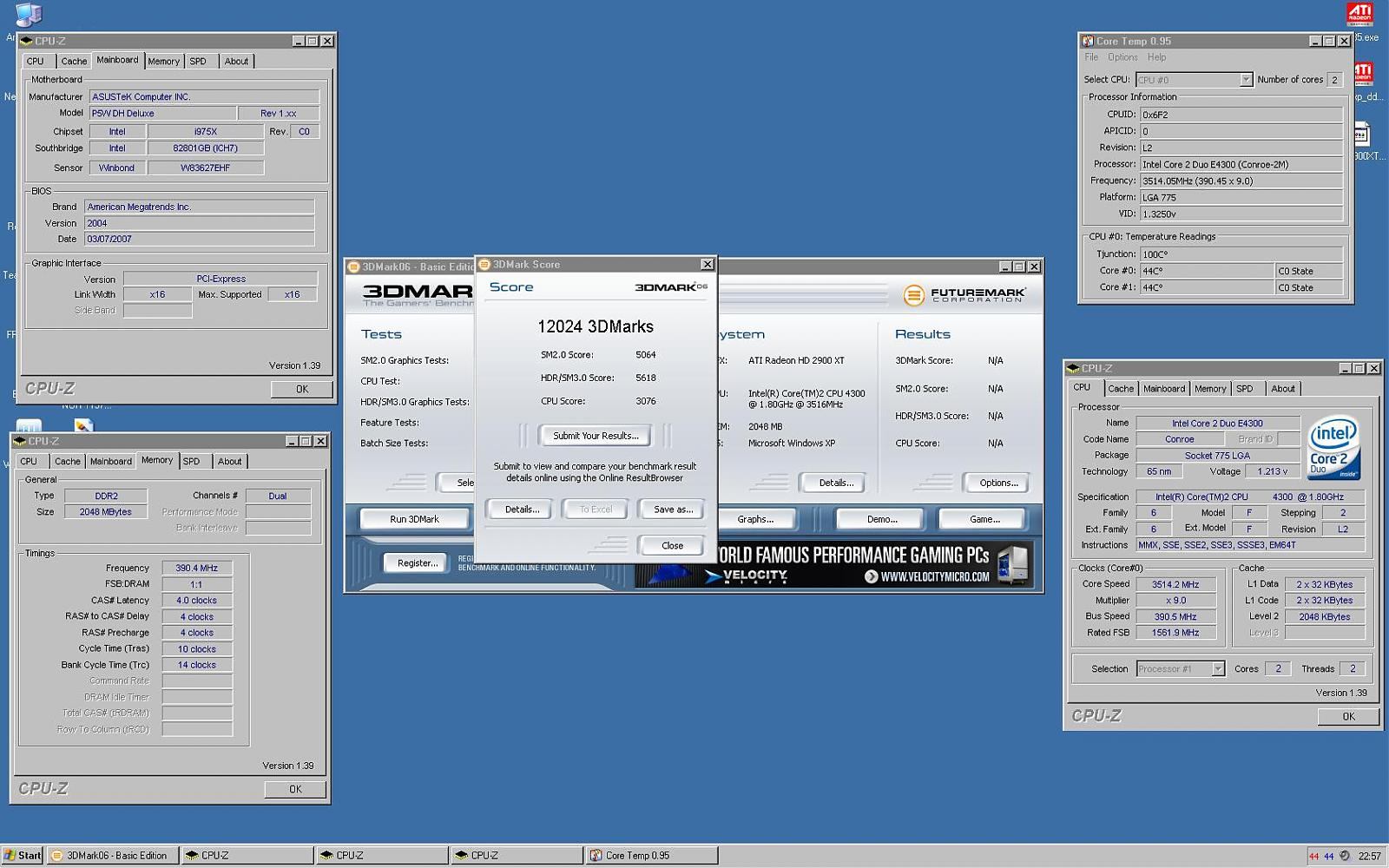Click the system tray clock showing 22:57
The width and height of the screenshot is (1389, 868).
(x=1369, y=856)
